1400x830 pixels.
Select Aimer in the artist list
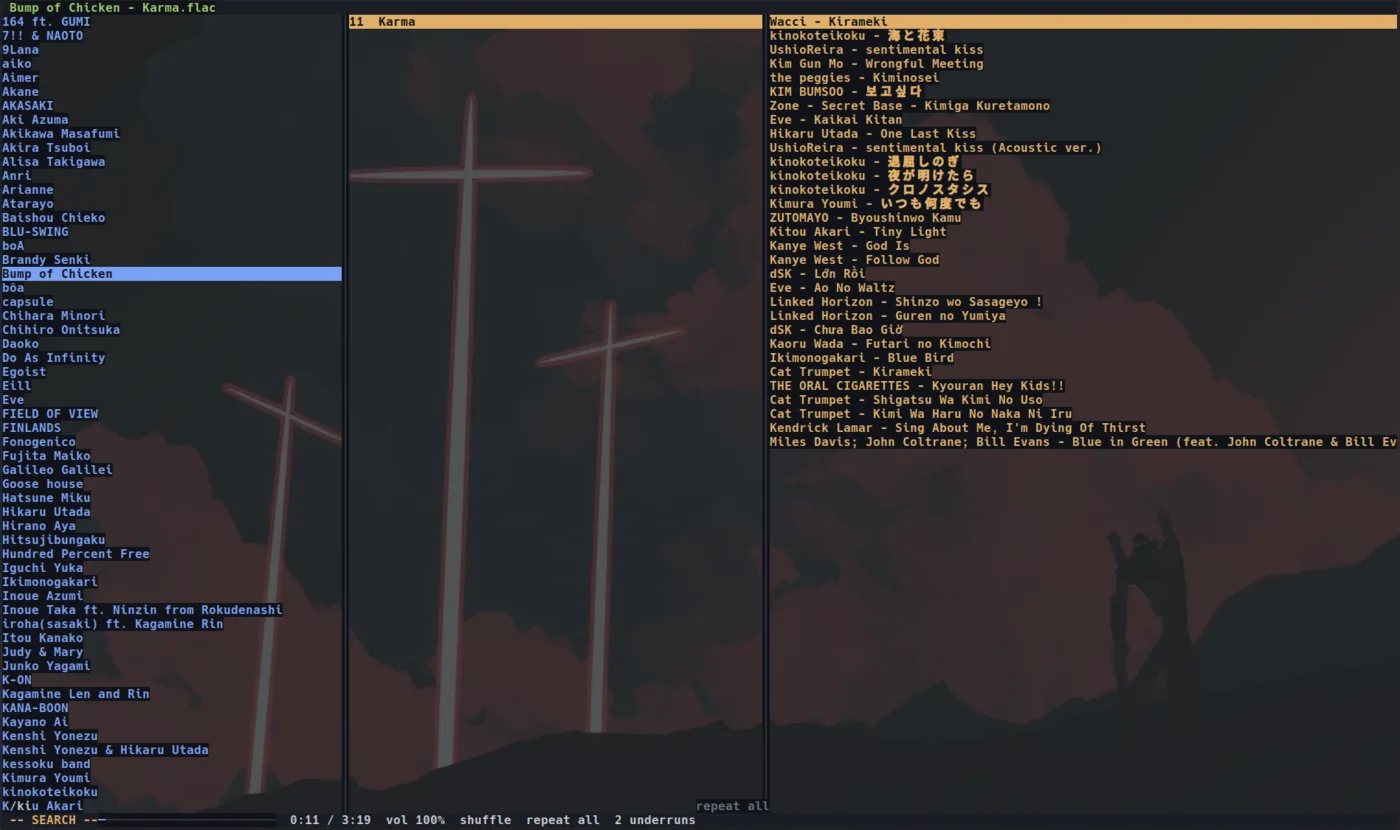click(x=20, y=77)
